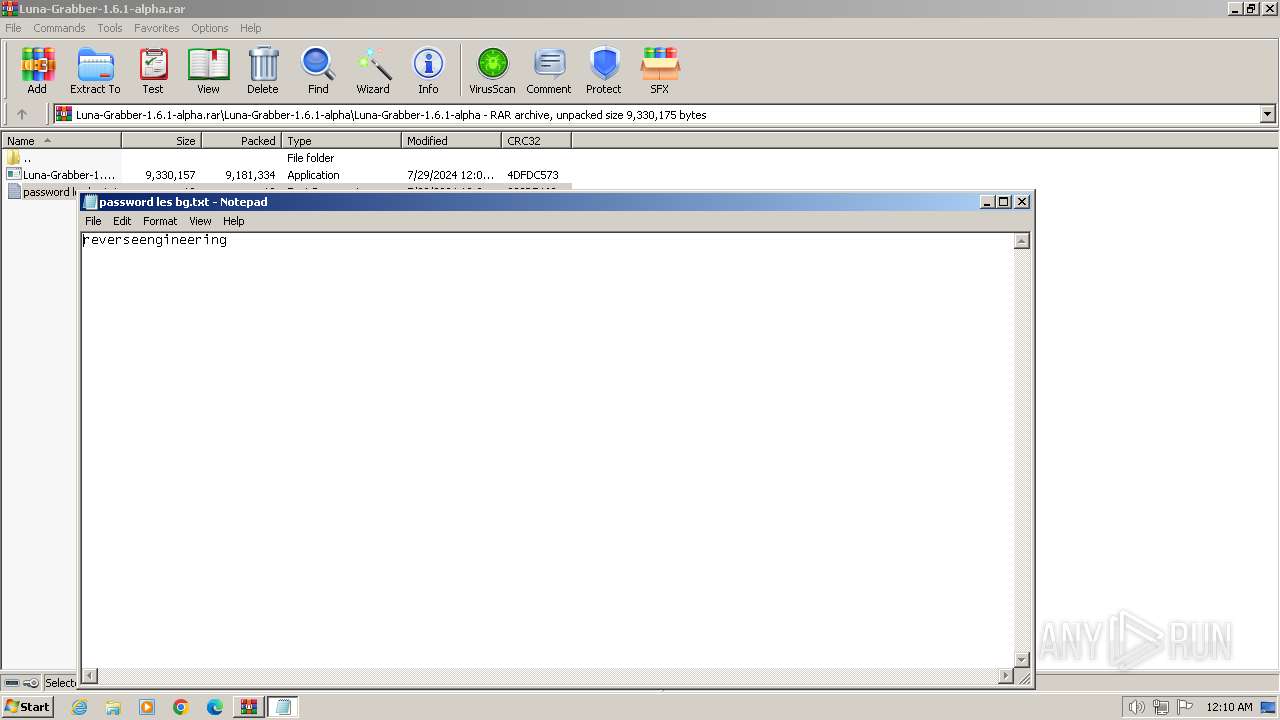Sort by CRC32 column header

coord(537,141)
